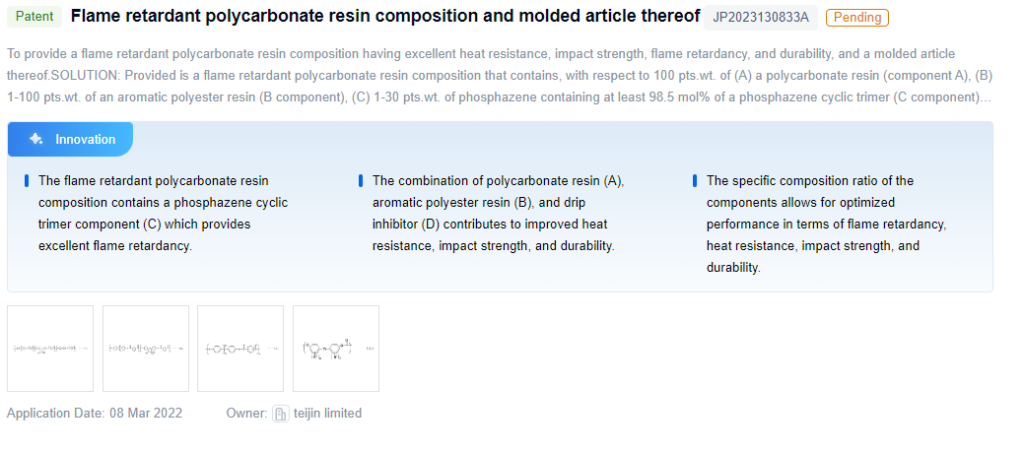This screenshot has height=452, width=1024.
Task: Click the Pending status badge
Action: pos(857,18)
